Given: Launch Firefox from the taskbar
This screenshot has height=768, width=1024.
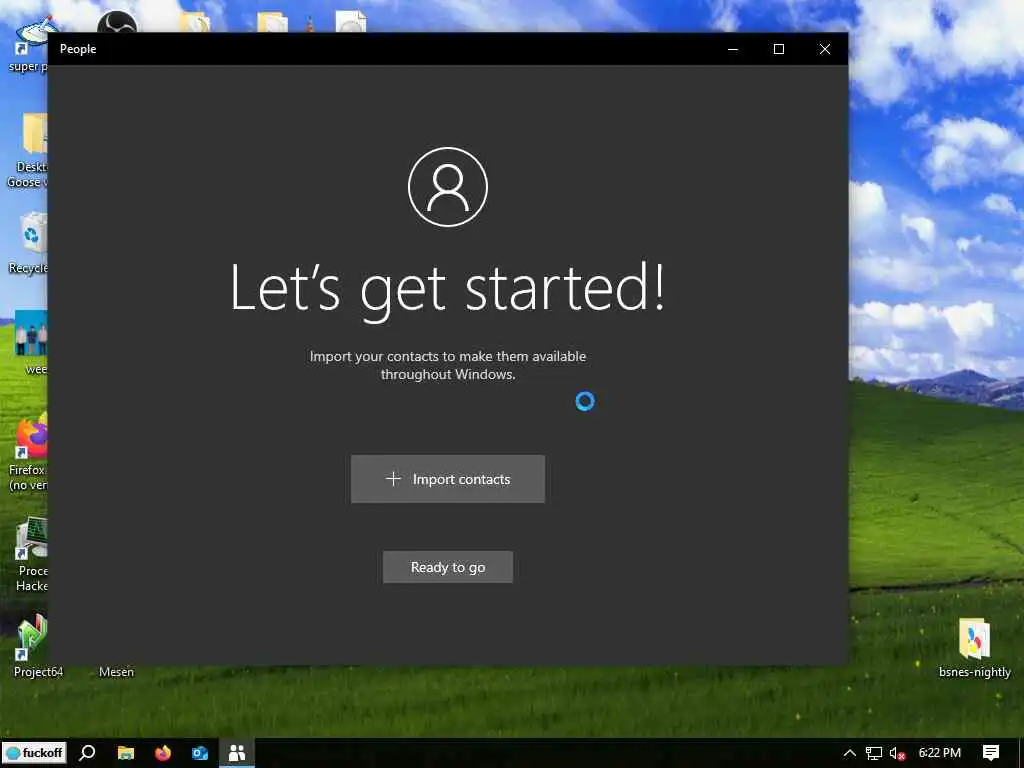Looking at the screenshot, I should click(x=163, y=753).
